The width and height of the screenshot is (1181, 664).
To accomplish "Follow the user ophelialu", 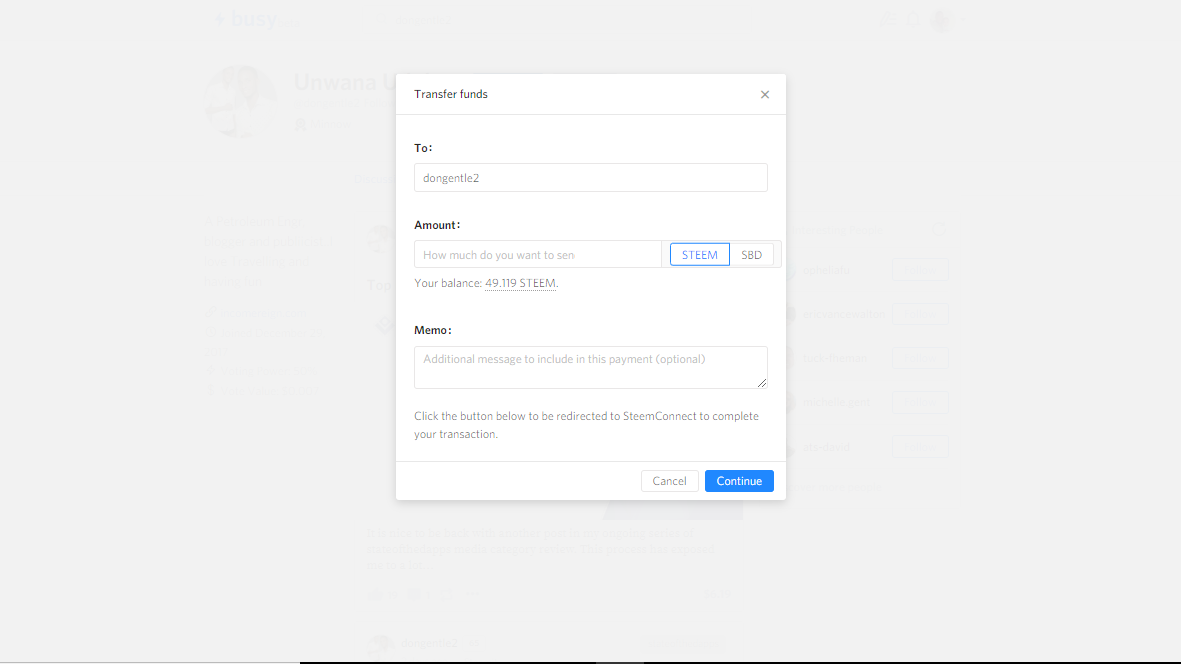I will point(918,270).
